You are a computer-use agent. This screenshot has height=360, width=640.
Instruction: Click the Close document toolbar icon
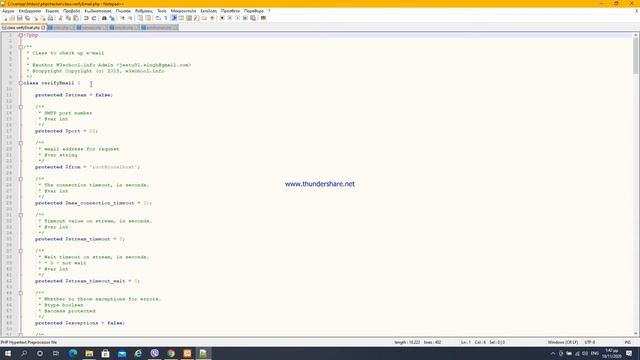point(35,18)
